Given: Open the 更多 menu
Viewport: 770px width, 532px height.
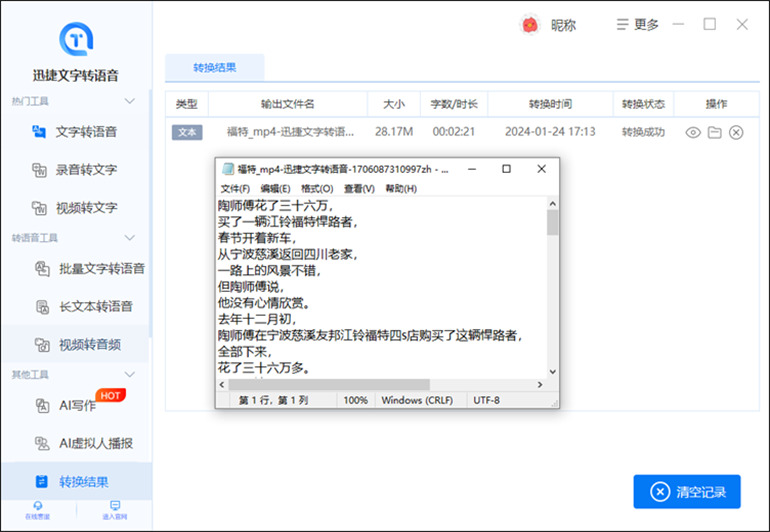Looking at the screenshot, I should click(637, 25).
